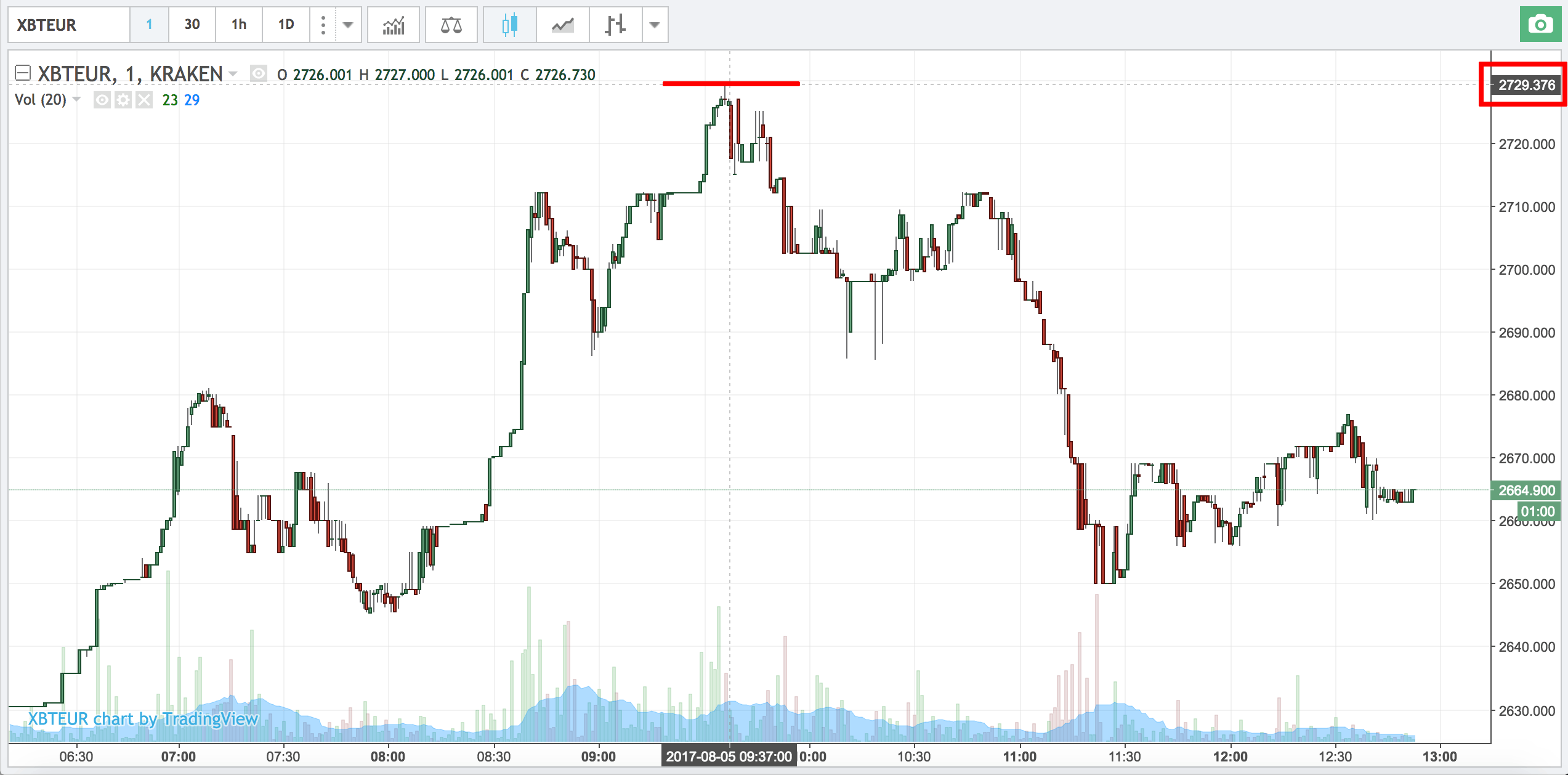
Task: Switch to 1D interval
Action: [286, 25]
